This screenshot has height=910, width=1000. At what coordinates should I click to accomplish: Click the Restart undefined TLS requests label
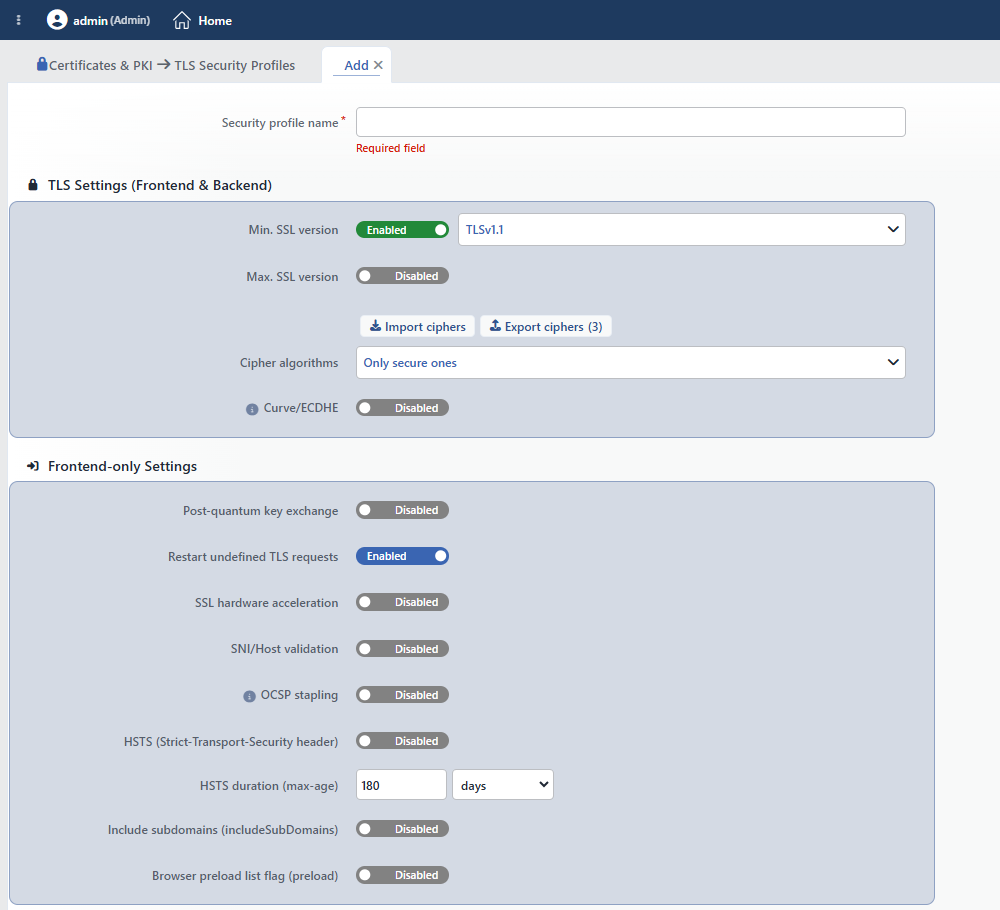(x=253, y=557)
